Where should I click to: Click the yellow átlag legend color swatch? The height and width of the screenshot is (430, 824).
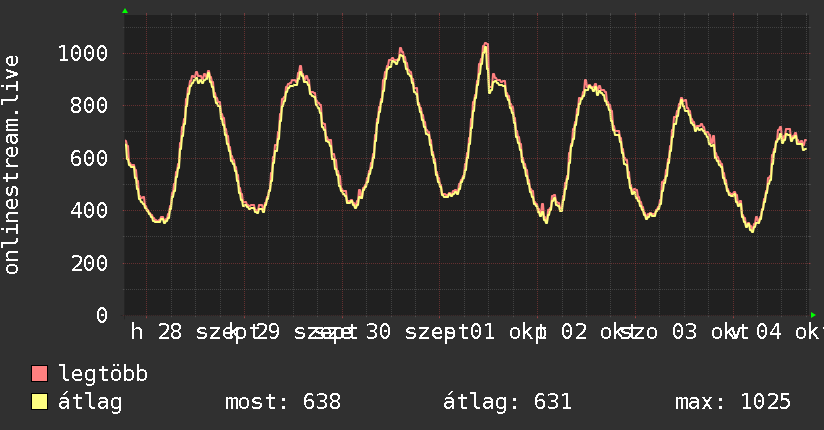click(39, 402)
